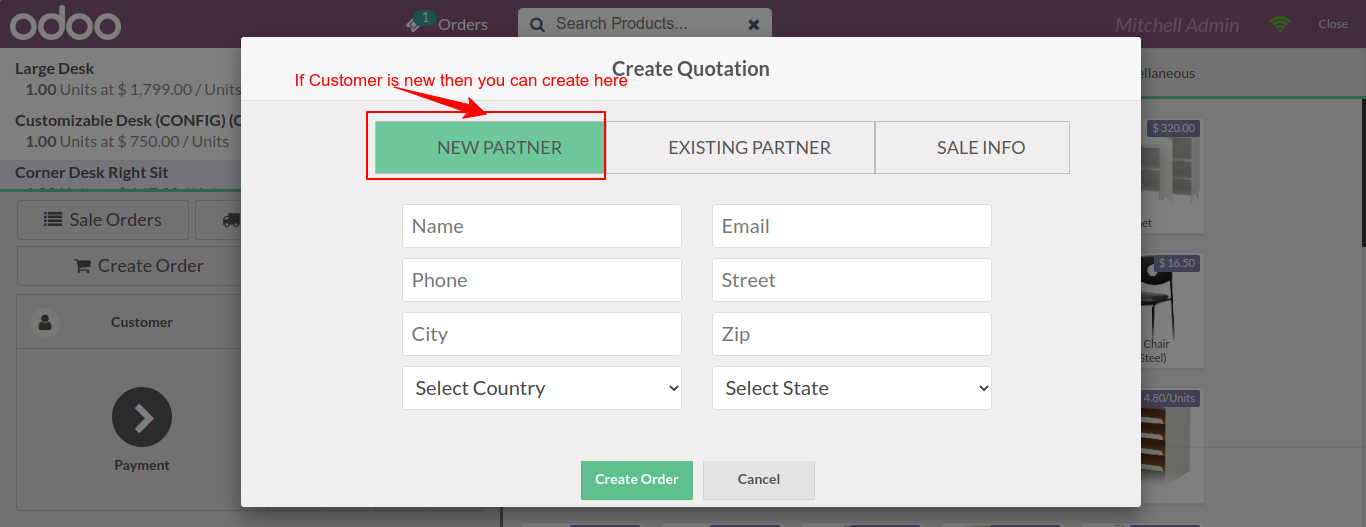The height and width of the screenshot is (527, 1366).
Task: Clear the product search with the X icon
Action: click(754, 24)
